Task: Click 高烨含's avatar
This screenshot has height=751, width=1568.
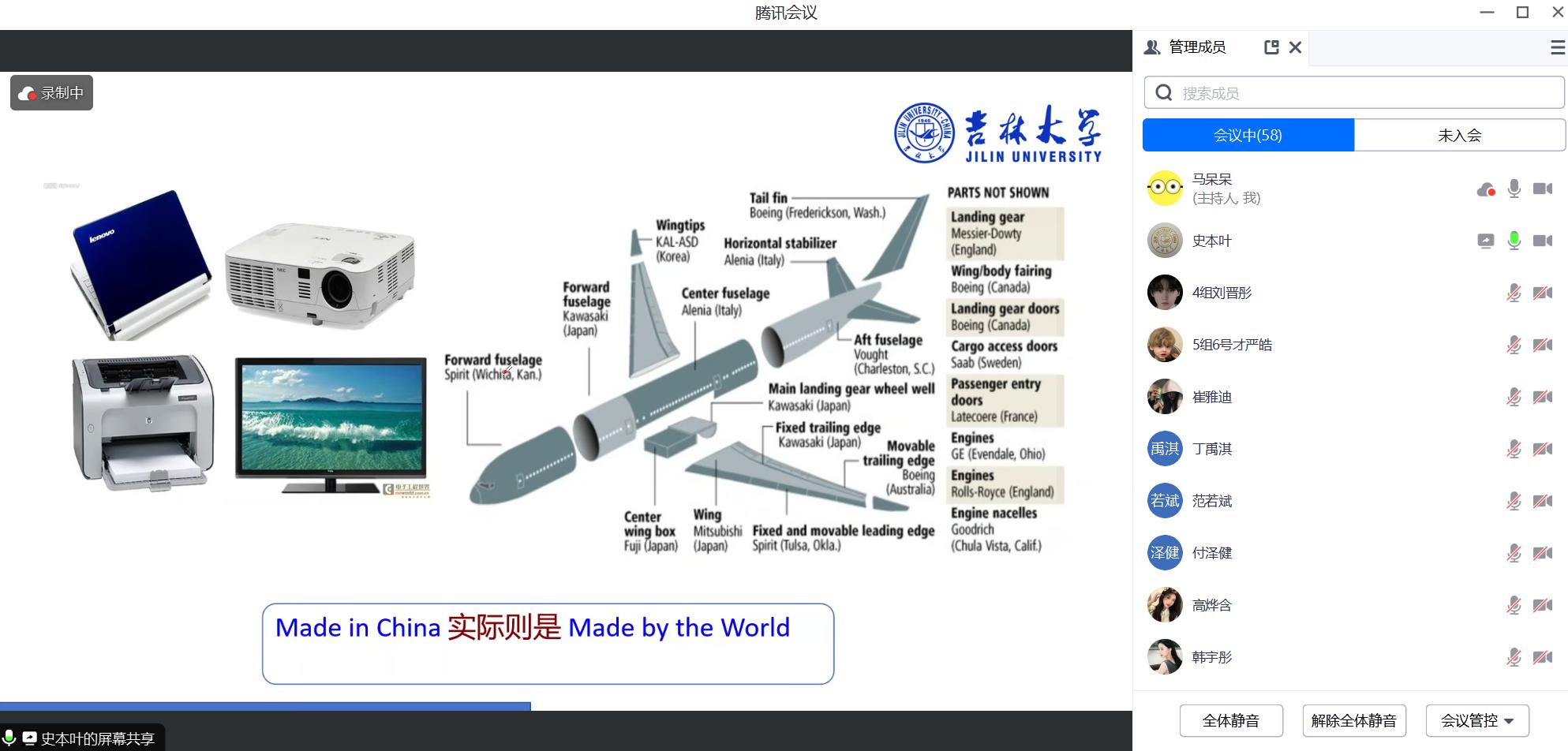Action: pyautogui.click(x=1165, y=605)
